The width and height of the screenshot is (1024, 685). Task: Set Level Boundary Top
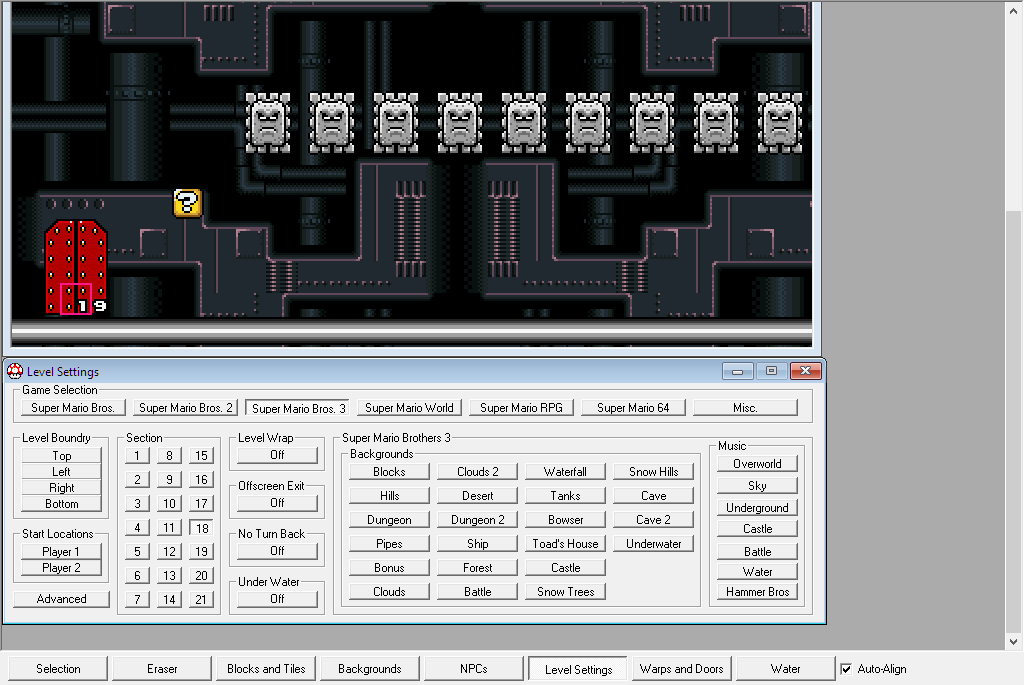[x=61, y=456]
